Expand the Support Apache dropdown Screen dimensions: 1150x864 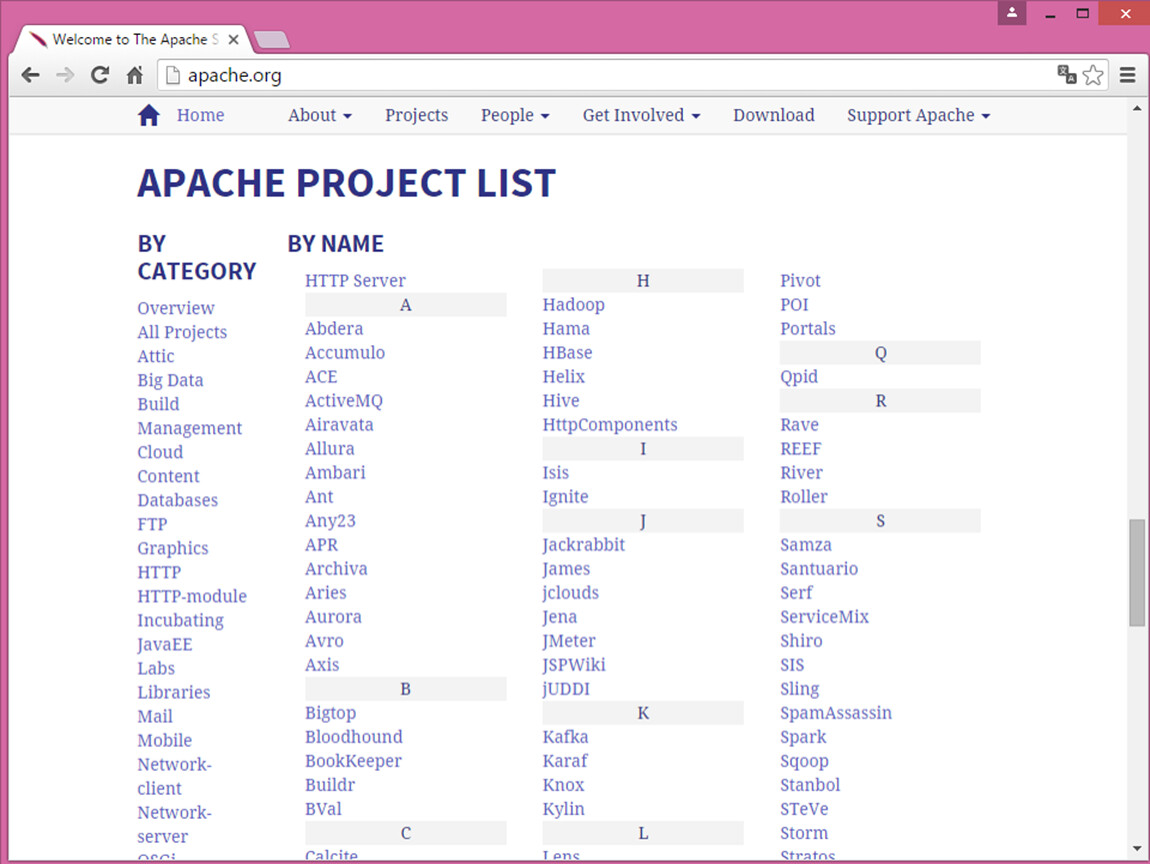(x=918, y=115)
